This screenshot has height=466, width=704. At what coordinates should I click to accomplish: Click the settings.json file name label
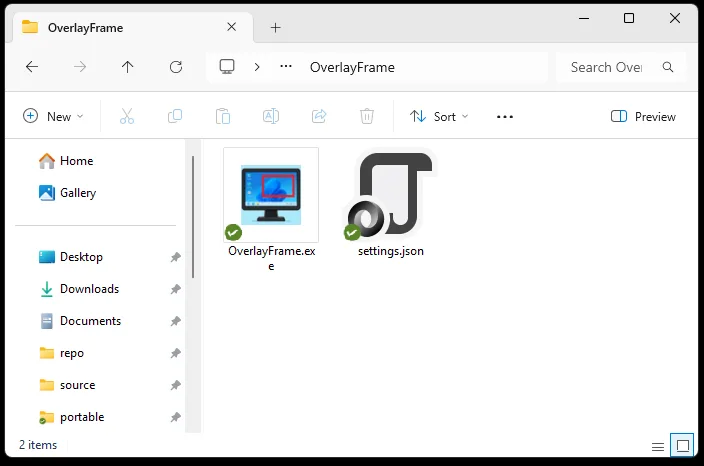click(391, 251)
